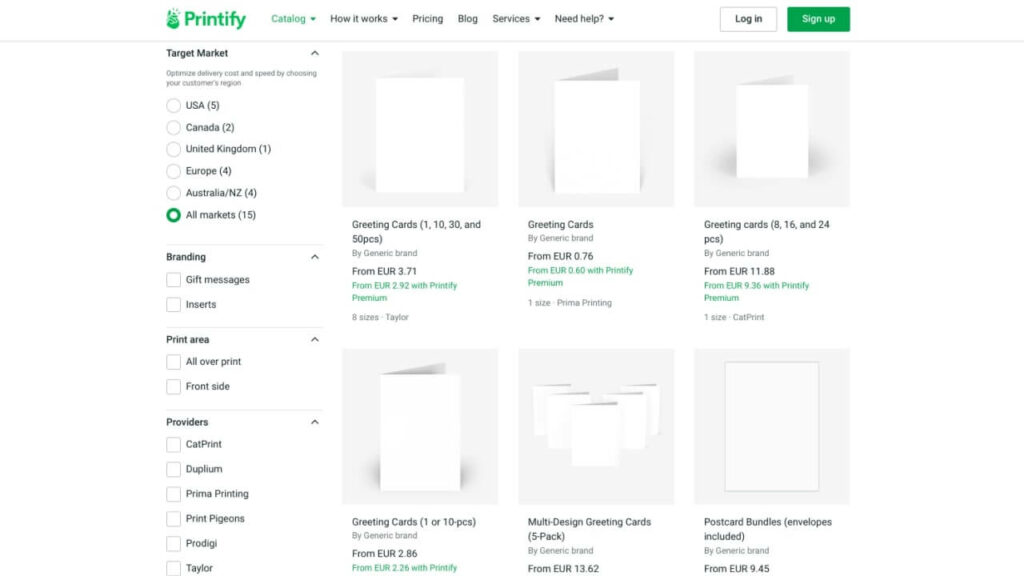The width and height of the screenshot is (1024, 576).
Task: Collapse the Providers filter section
Action: (x=313, y=421)
